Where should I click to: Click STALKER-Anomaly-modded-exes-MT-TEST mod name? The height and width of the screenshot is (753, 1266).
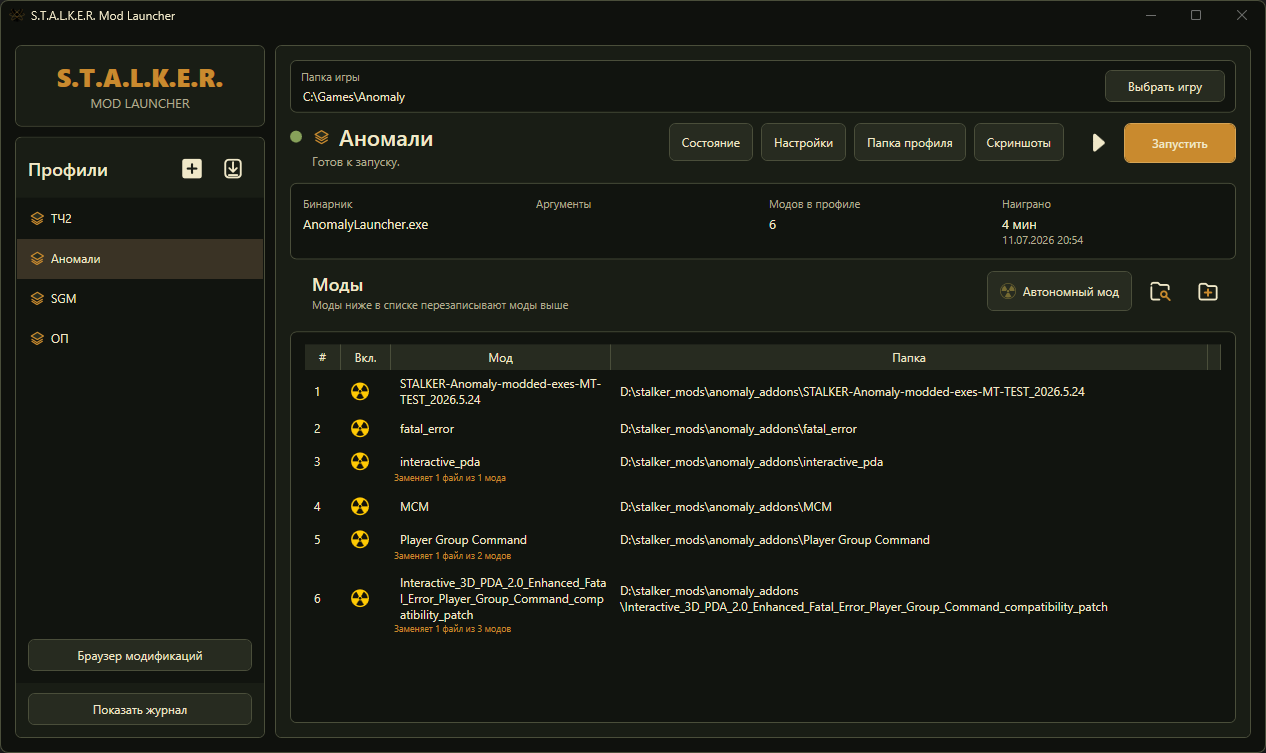[500, 392]
